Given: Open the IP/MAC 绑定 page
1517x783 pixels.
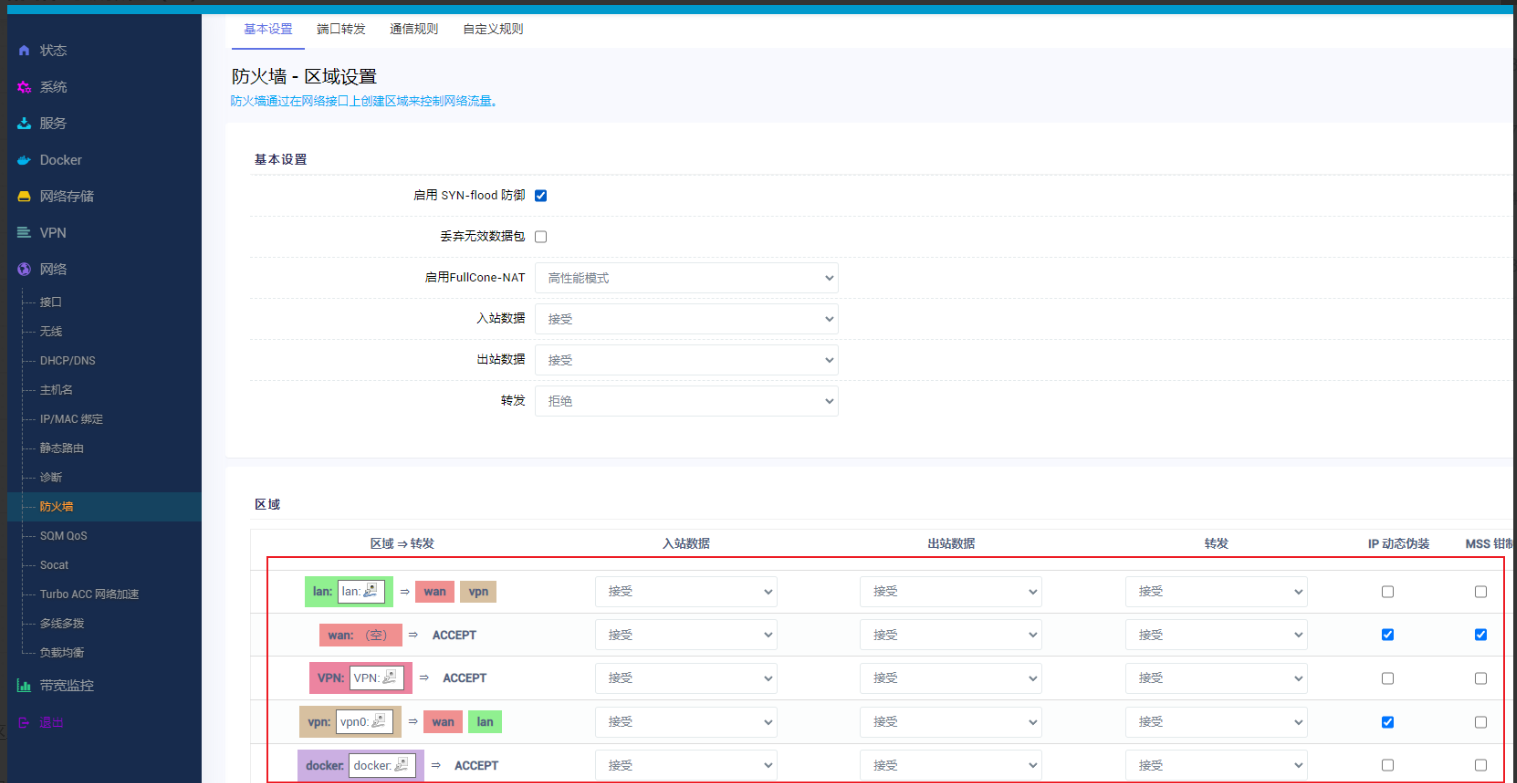Looking at the screenshot, I should tap(71, 419).
